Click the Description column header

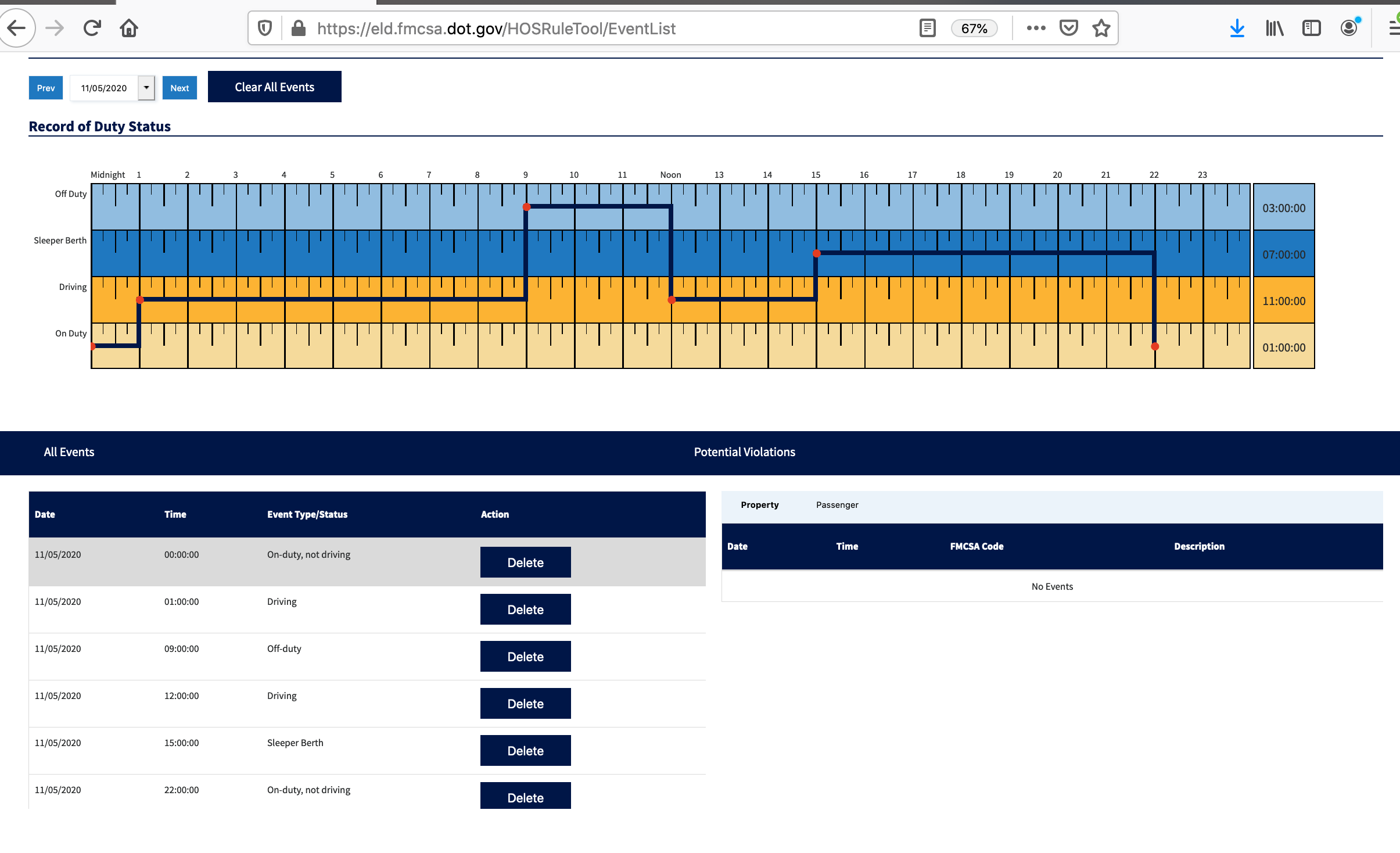[x=1199, y=546]
